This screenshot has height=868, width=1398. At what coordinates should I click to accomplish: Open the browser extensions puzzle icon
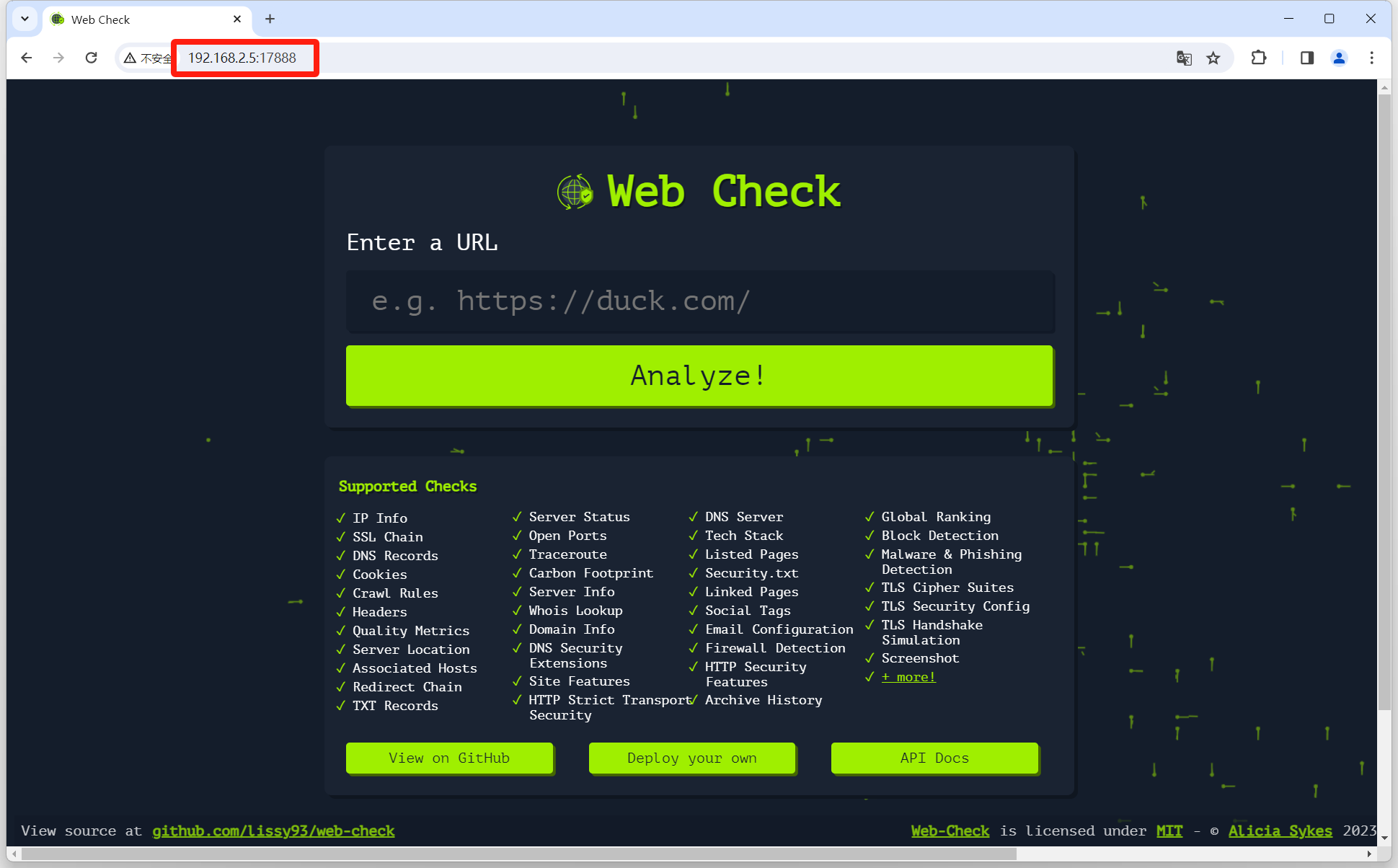pyautogui.click(x=1259, y=58)
